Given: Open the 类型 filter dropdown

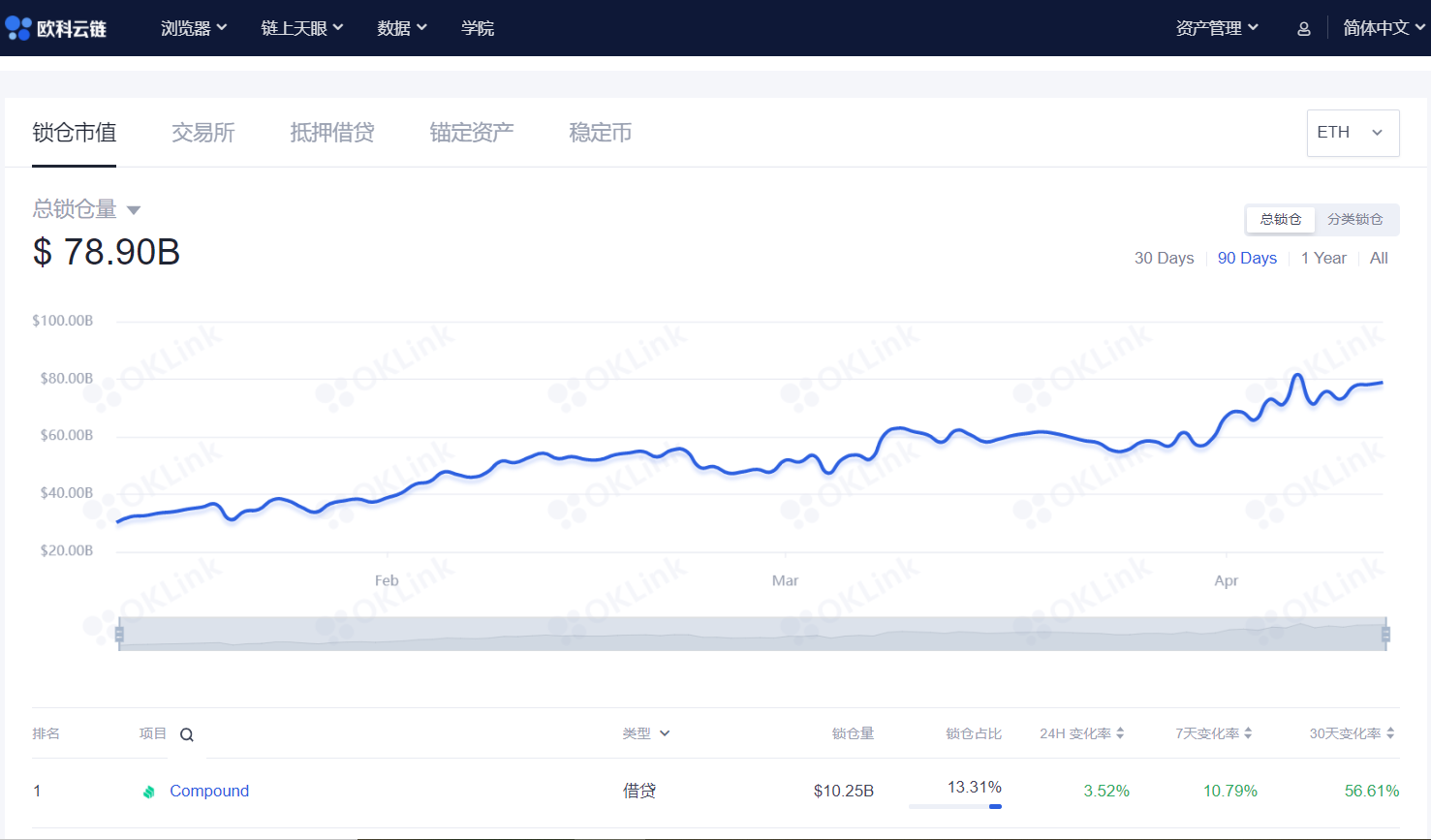Looking at the screenshot, I should pos(646,733).
